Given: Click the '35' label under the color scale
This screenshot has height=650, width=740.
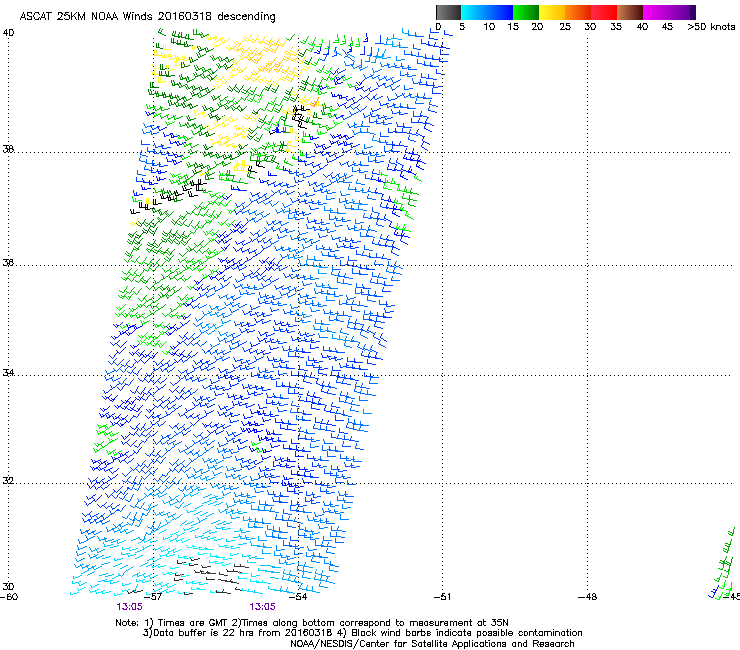Looking at the screenshot, I should pos(616,27).
